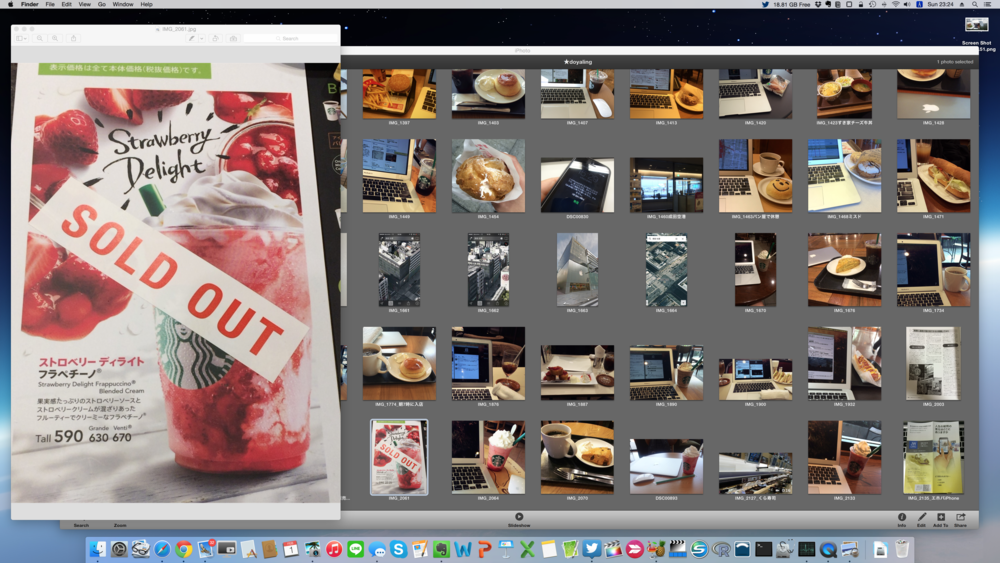
Task: Open Finder from the Dock
Action: 98,549
